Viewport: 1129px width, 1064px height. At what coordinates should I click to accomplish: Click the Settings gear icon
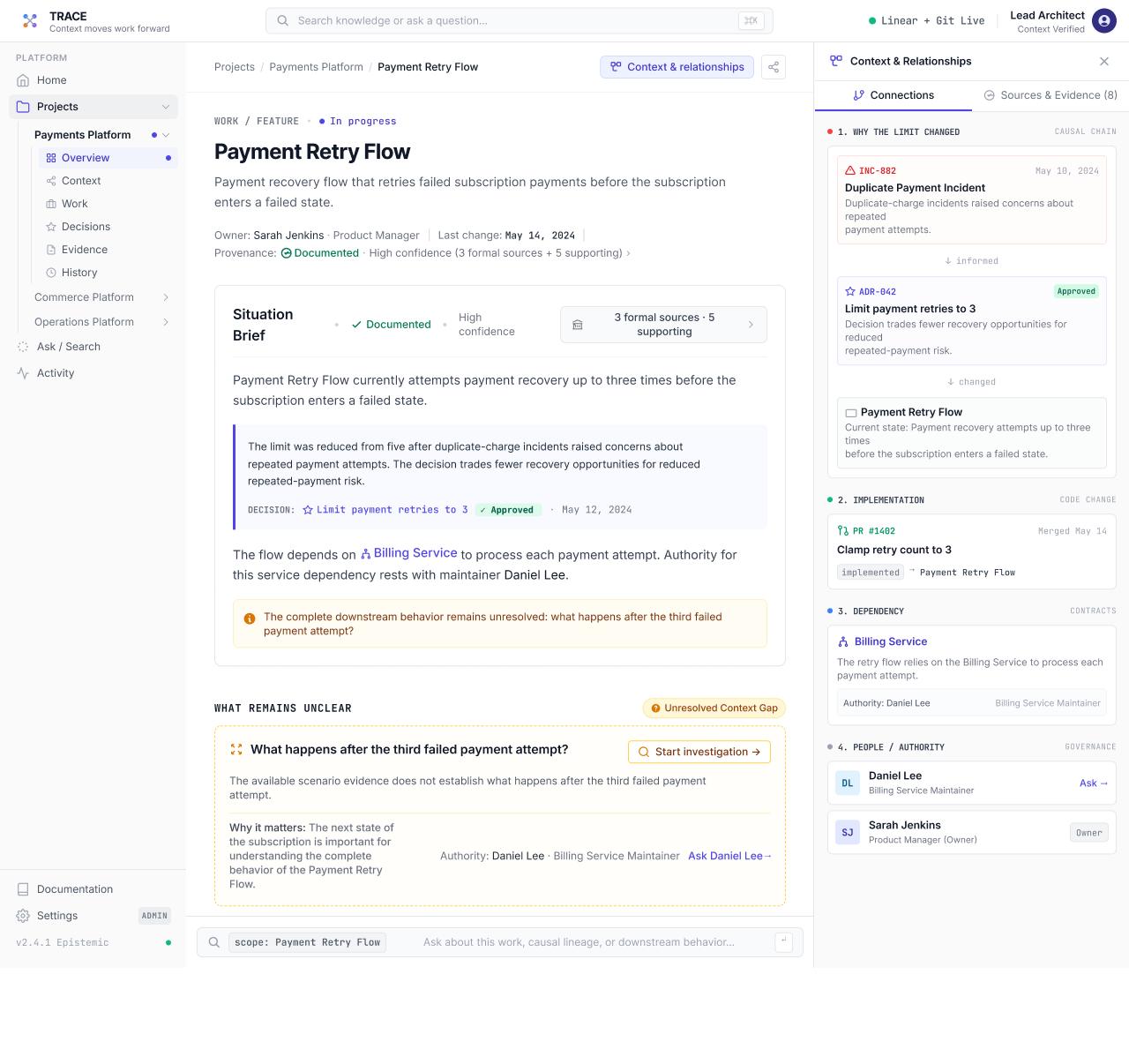pyautogui.click(x=23, y=916)
